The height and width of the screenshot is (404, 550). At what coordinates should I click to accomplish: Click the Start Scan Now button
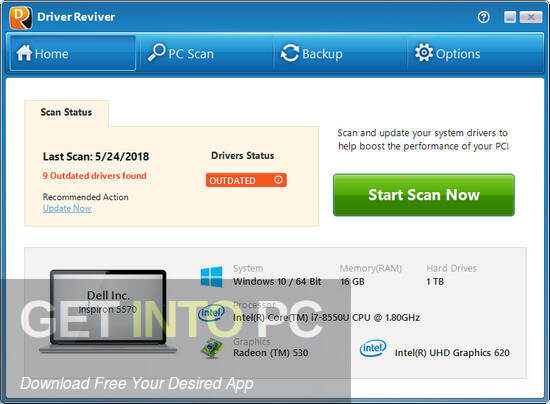(x=424, y=195)
